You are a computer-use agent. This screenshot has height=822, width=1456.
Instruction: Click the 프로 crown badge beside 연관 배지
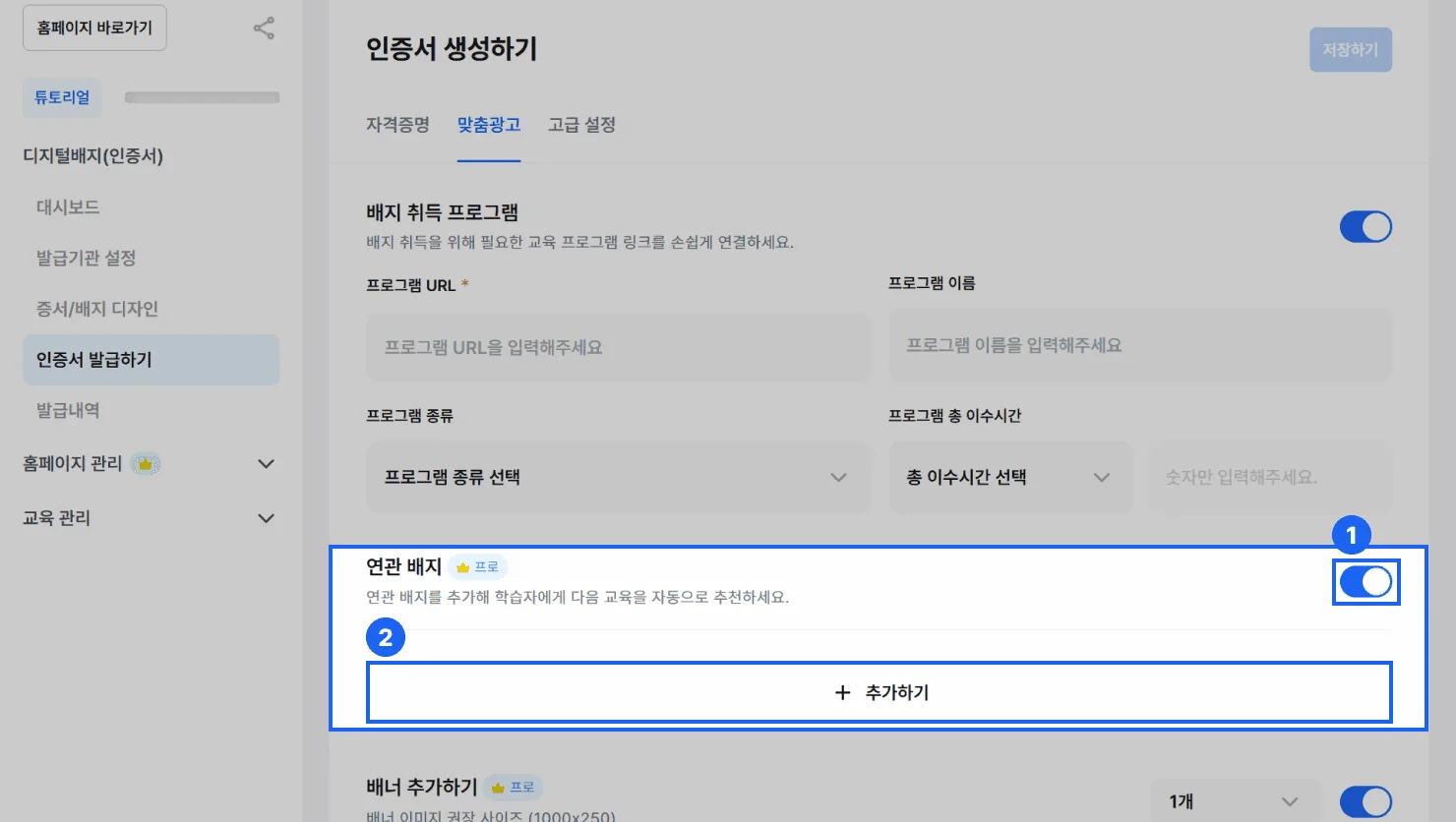pyautogui.click(x=478, y=567)
